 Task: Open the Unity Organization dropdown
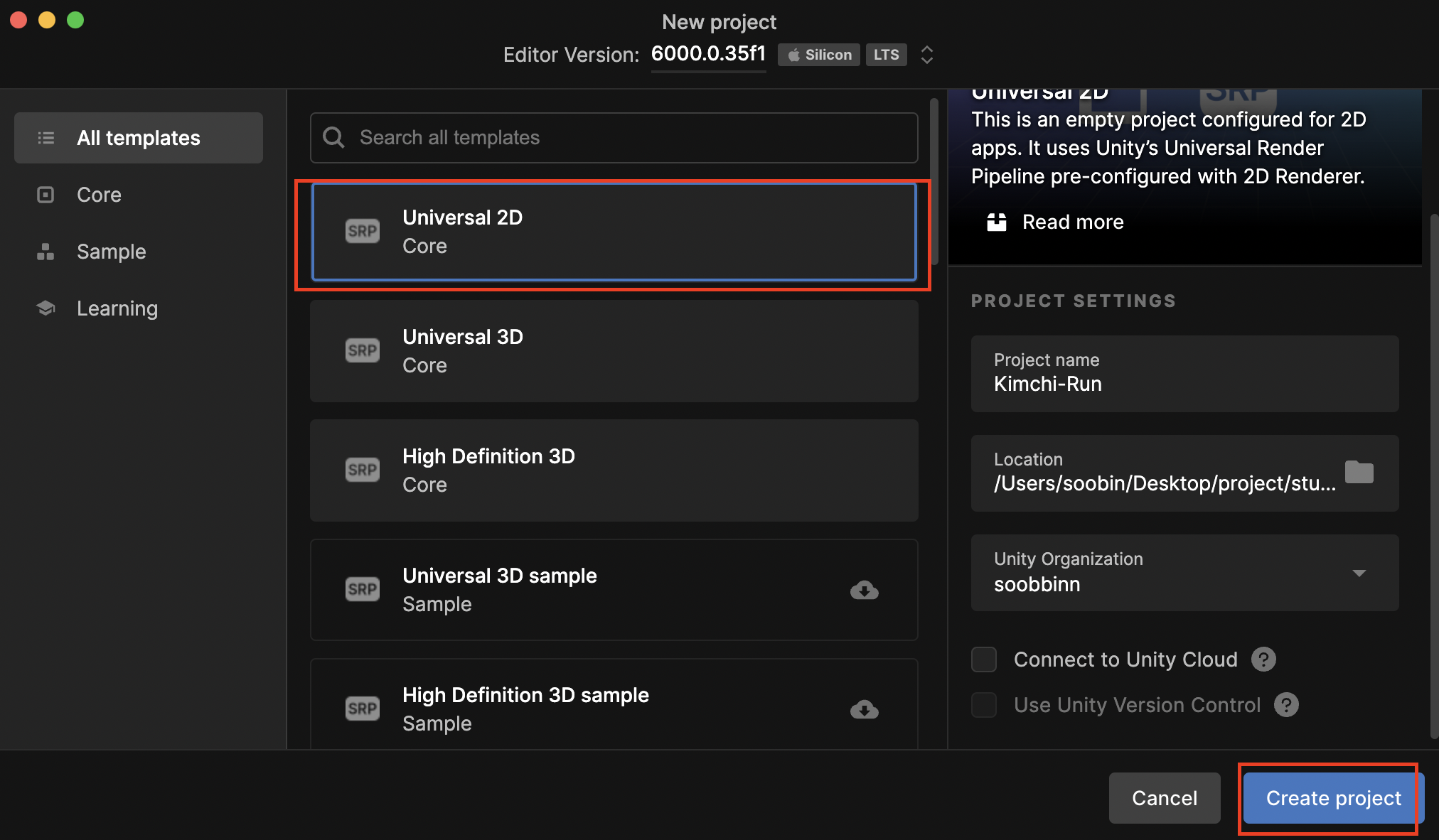[x=1359, y=573]
